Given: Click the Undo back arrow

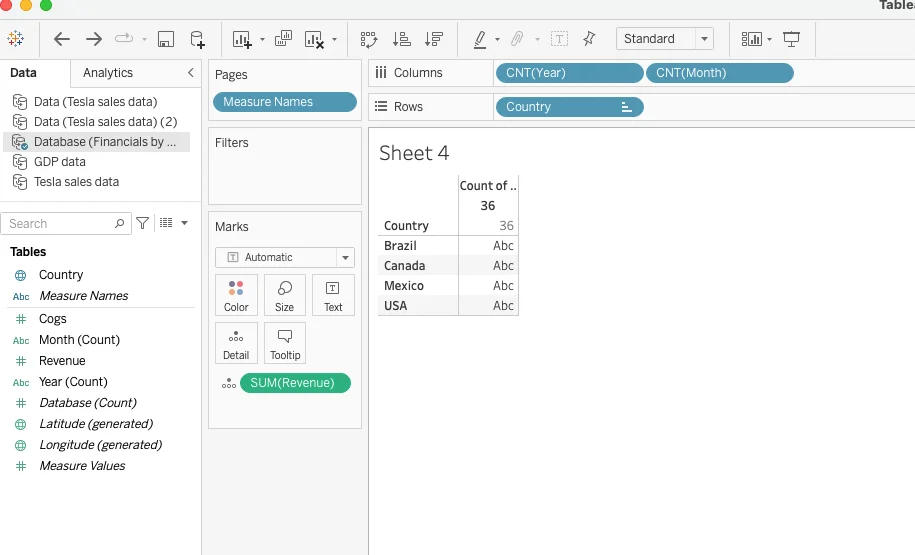Looking at the screenshot, I should (62, 39).
